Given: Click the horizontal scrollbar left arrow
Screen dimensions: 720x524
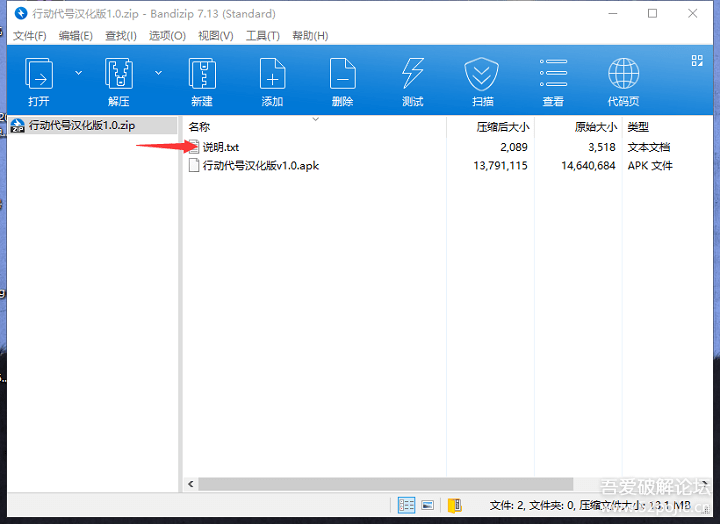Looking at the screenshot, I should point(191,484).
